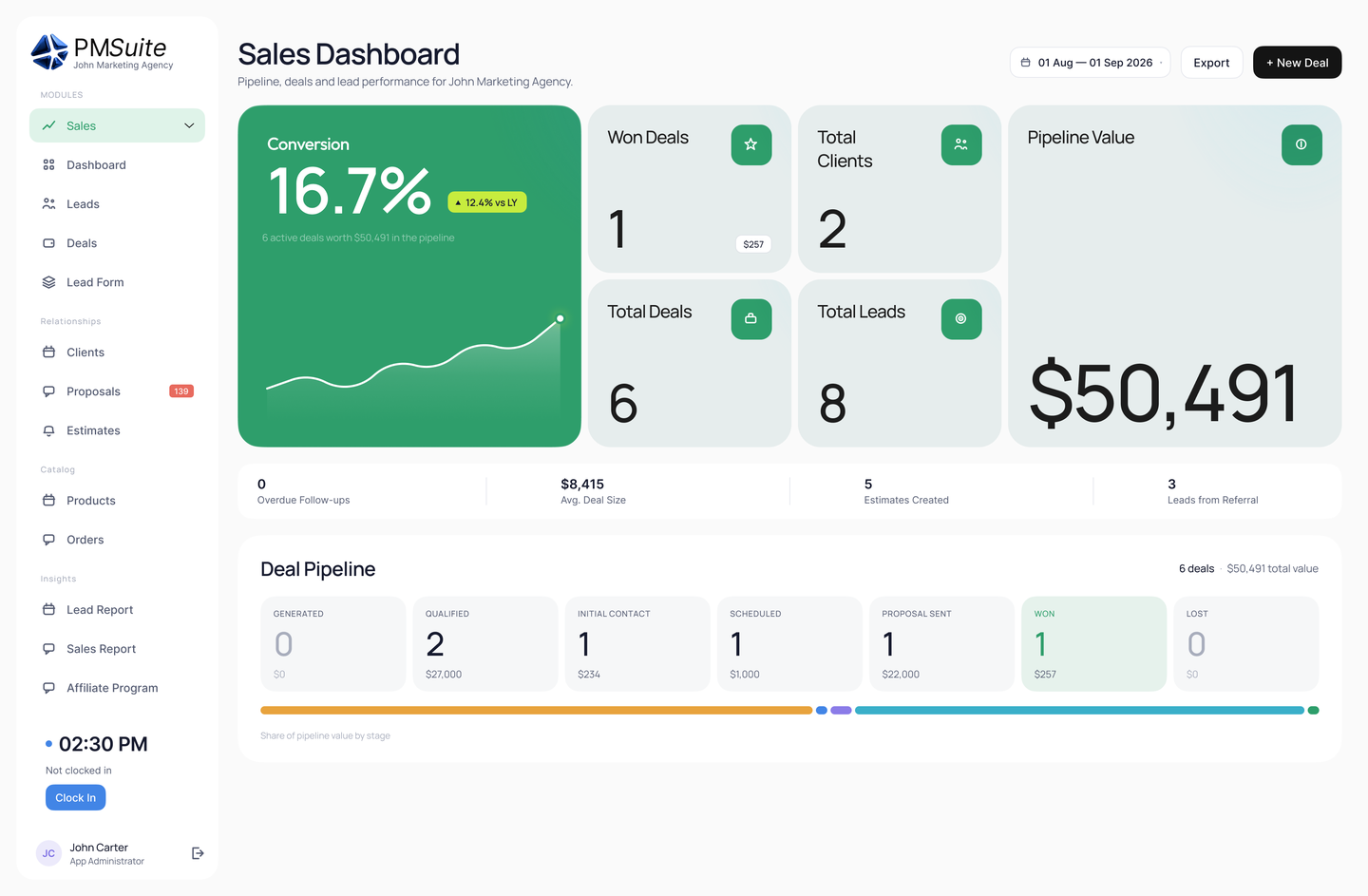Select the Qualified stage card
The height and width of the screenshot is (896, 1368).
(484, 643)
